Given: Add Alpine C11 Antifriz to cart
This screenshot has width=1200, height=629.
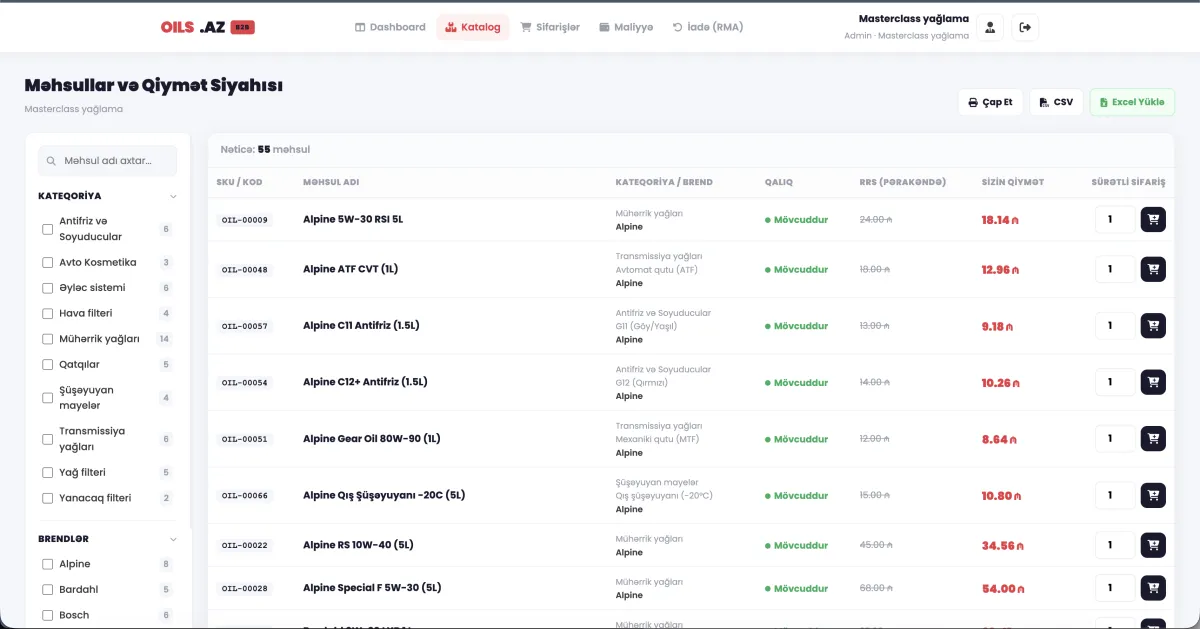Looking at the screenshot, I should pyautogui.click(x=1153, y=326).
